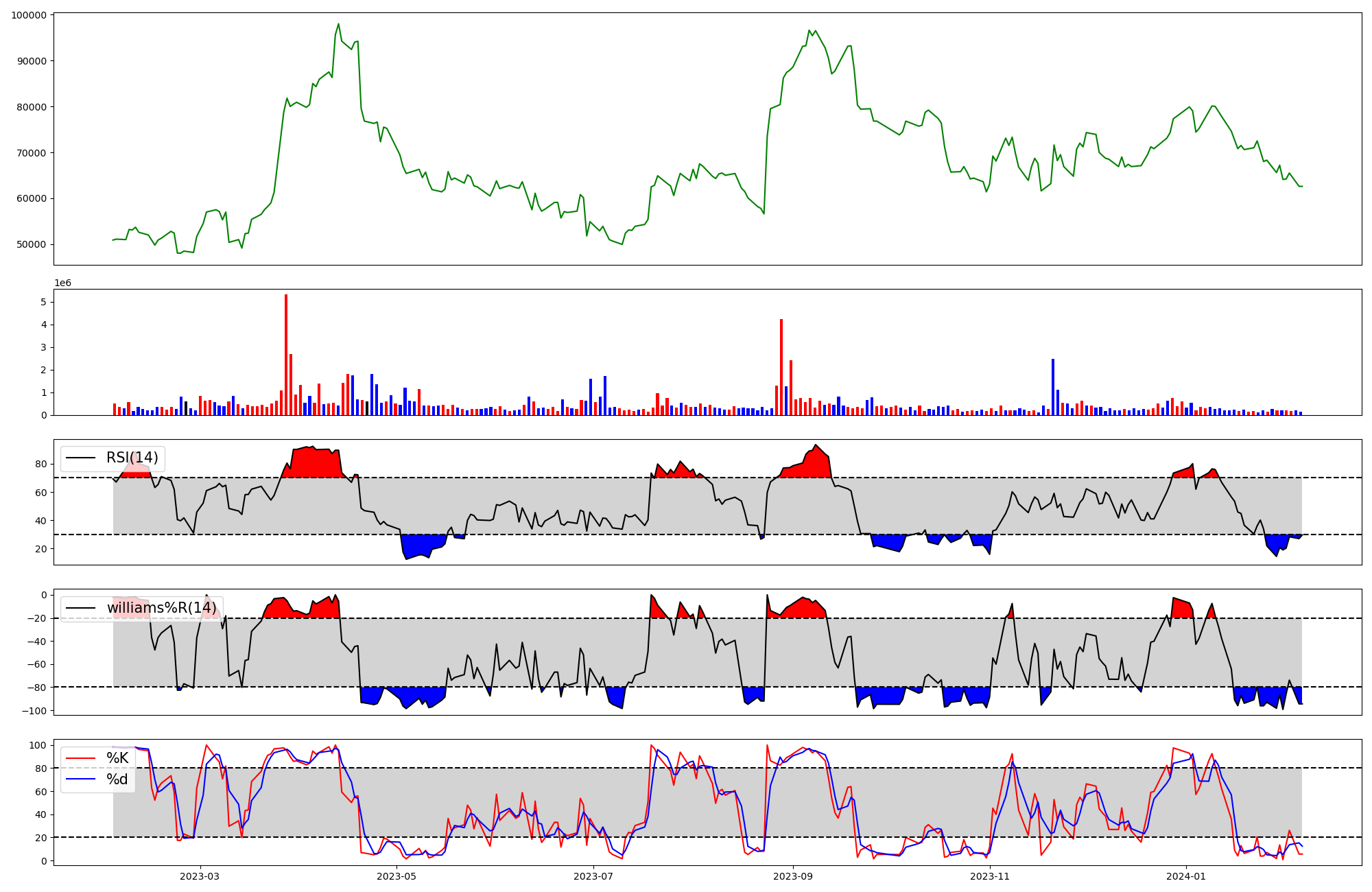The image size is (1372, 892).
Task: Click the tallest red volume bar above 5
Action: [286, 355]
